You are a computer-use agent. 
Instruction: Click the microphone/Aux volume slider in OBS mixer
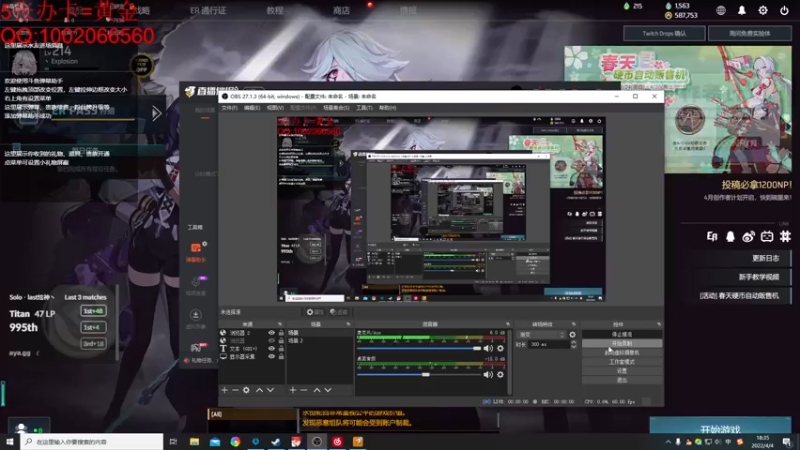(419, 348)
